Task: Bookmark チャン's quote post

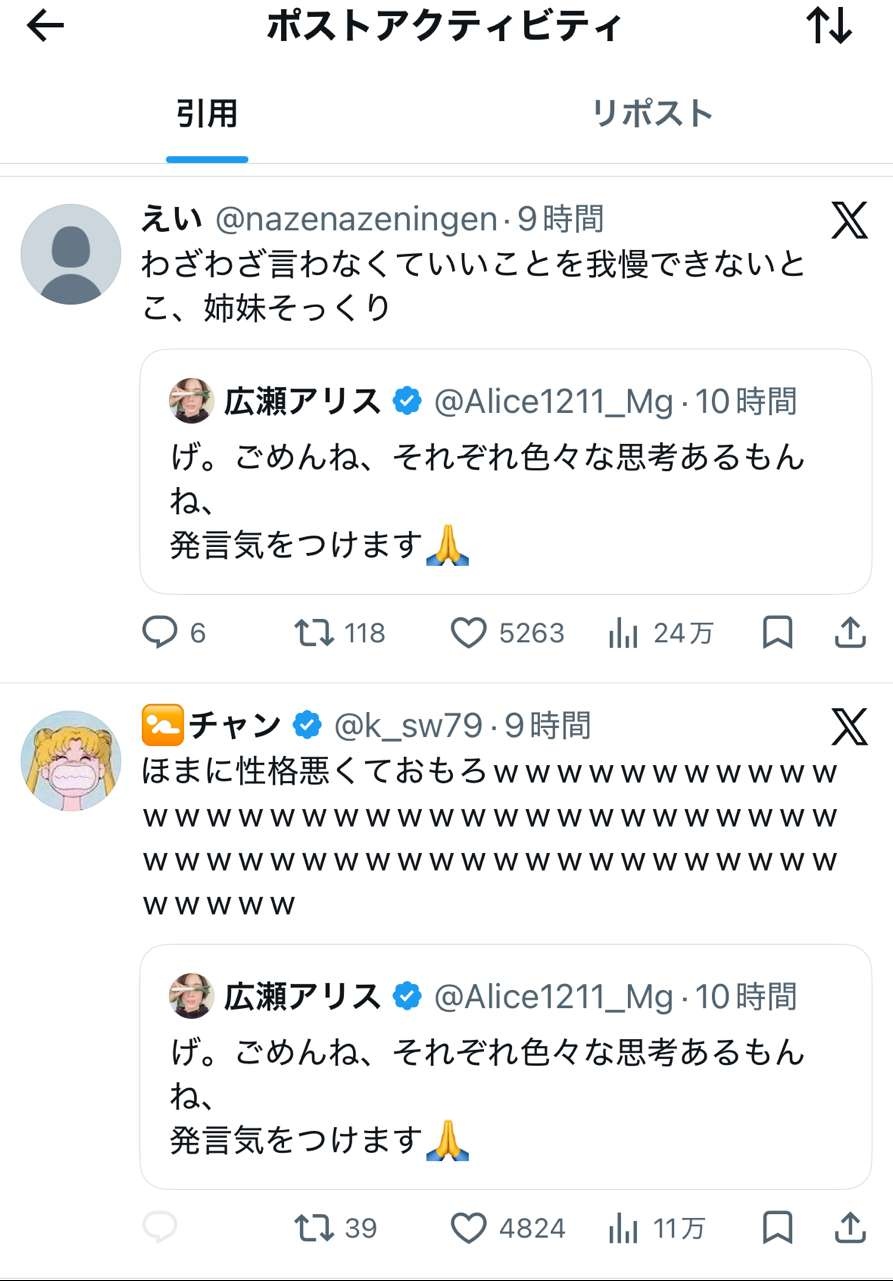Action: coord(777,1227)
